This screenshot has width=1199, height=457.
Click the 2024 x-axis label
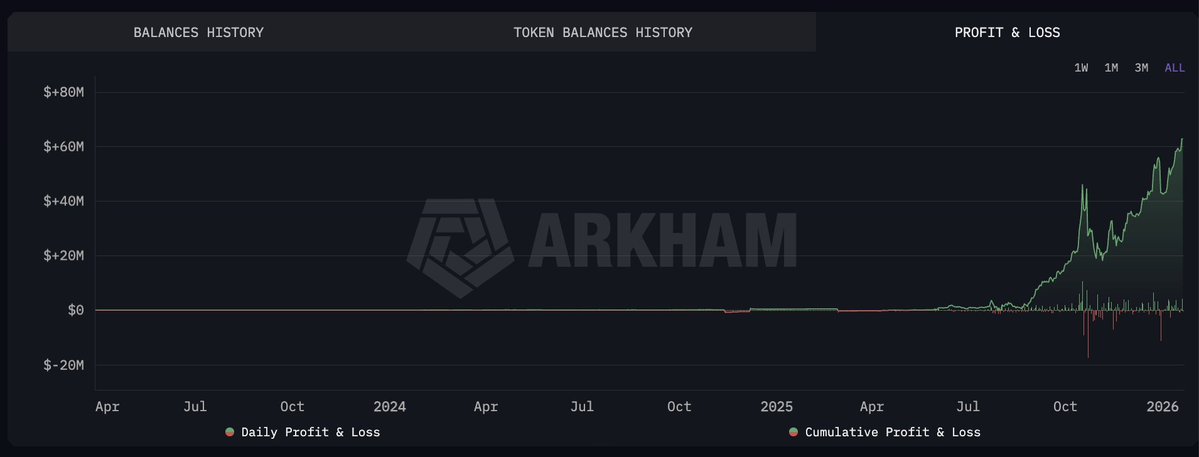[389, 407]
